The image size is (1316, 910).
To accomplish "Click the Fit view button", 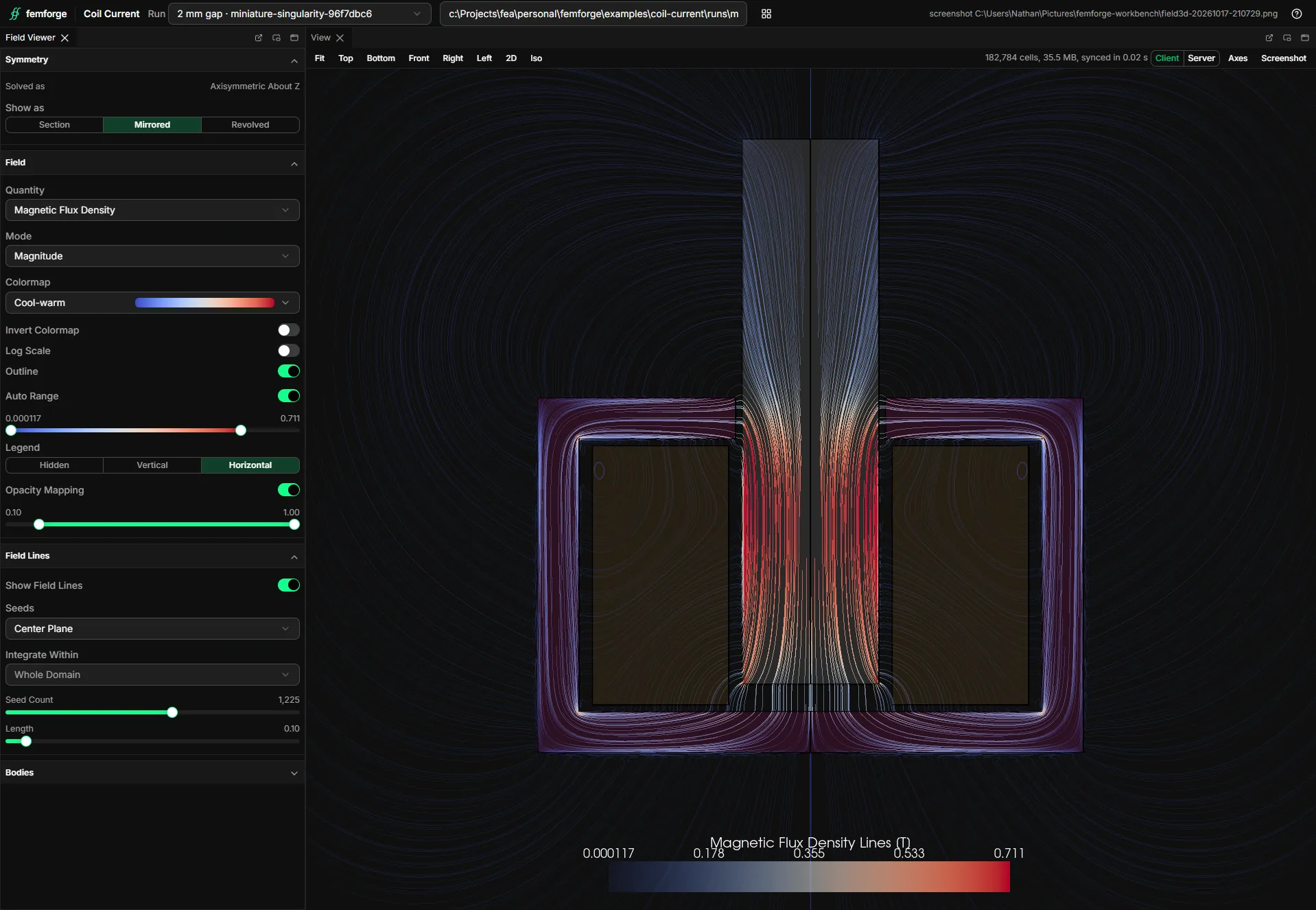I will (x=320, y=58).
